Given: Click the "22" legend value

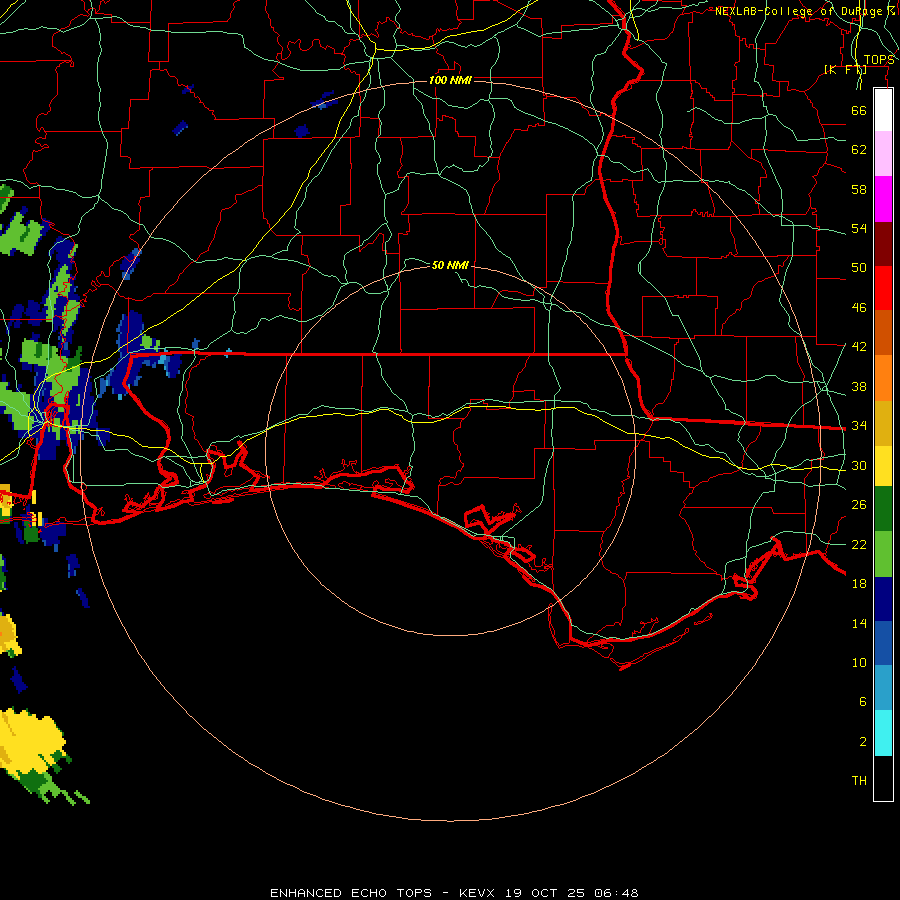Looking at the screenshot, I should click(859, 544).
